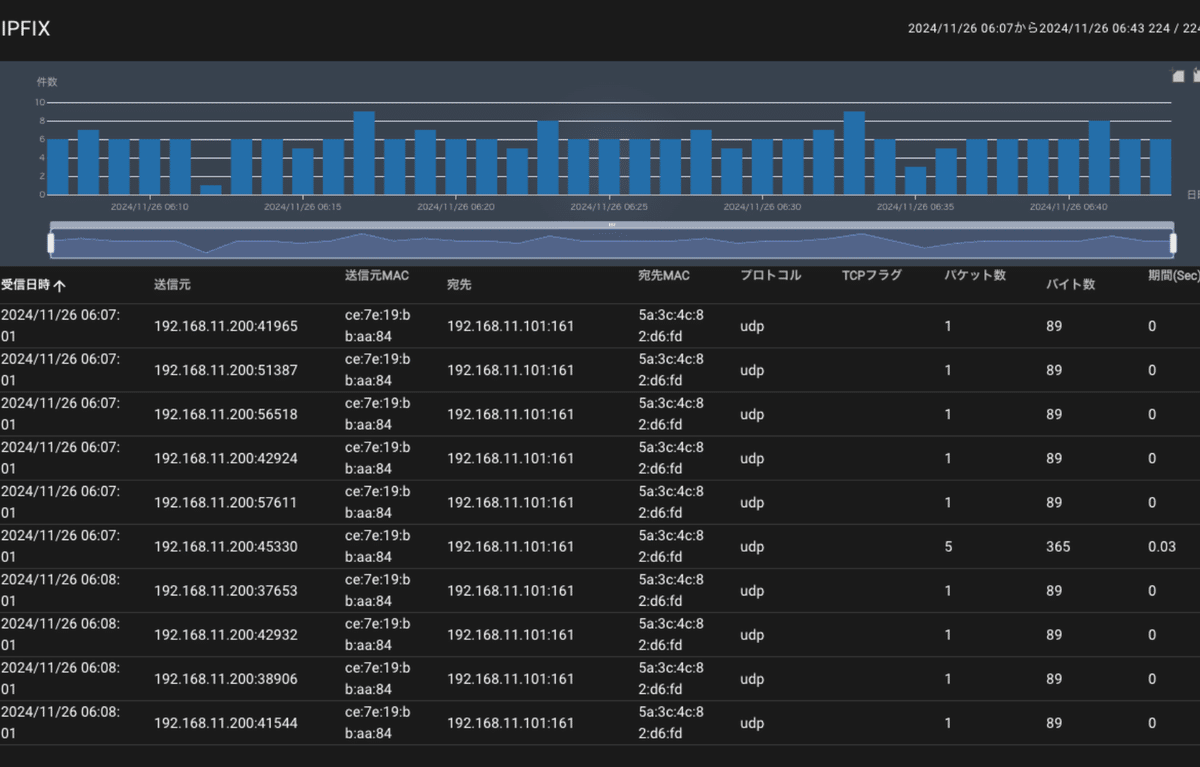Select the first table row from port 41965
The image size is (1200, 767).
pos(600,325)
